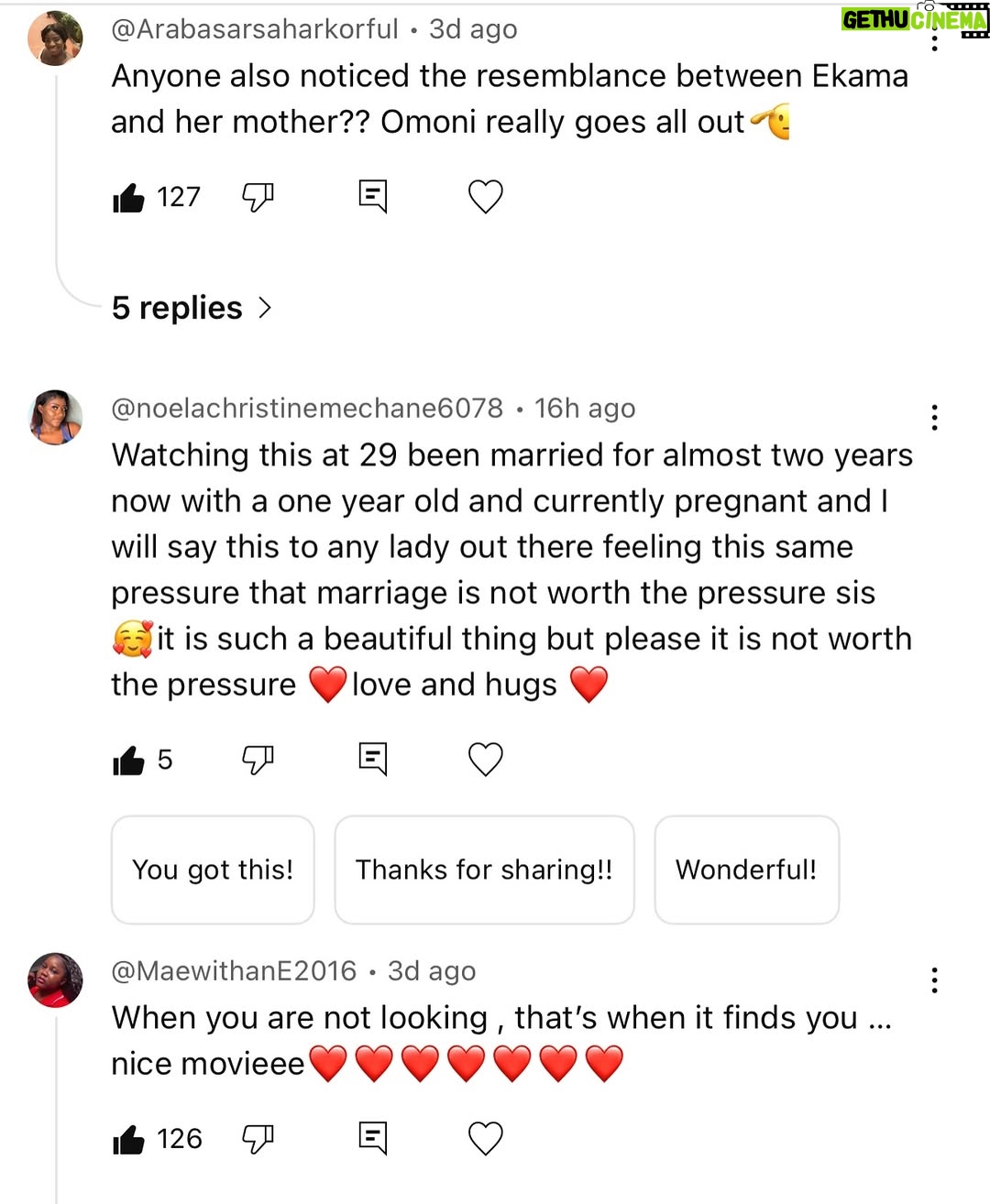990x1204 pixels.
Task: Open the @MaewithanE2016 username link
Action: [234, 971]
